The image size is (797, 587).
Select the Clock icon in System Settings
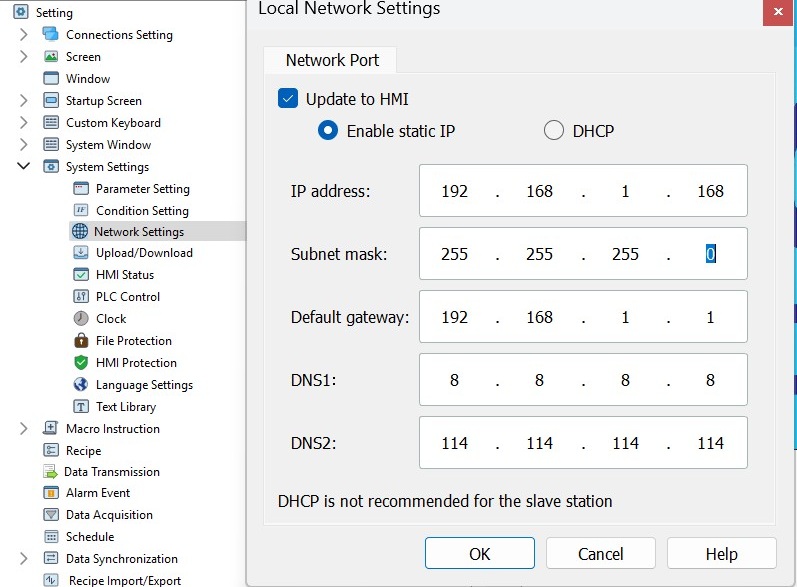[x=81, y=318]
